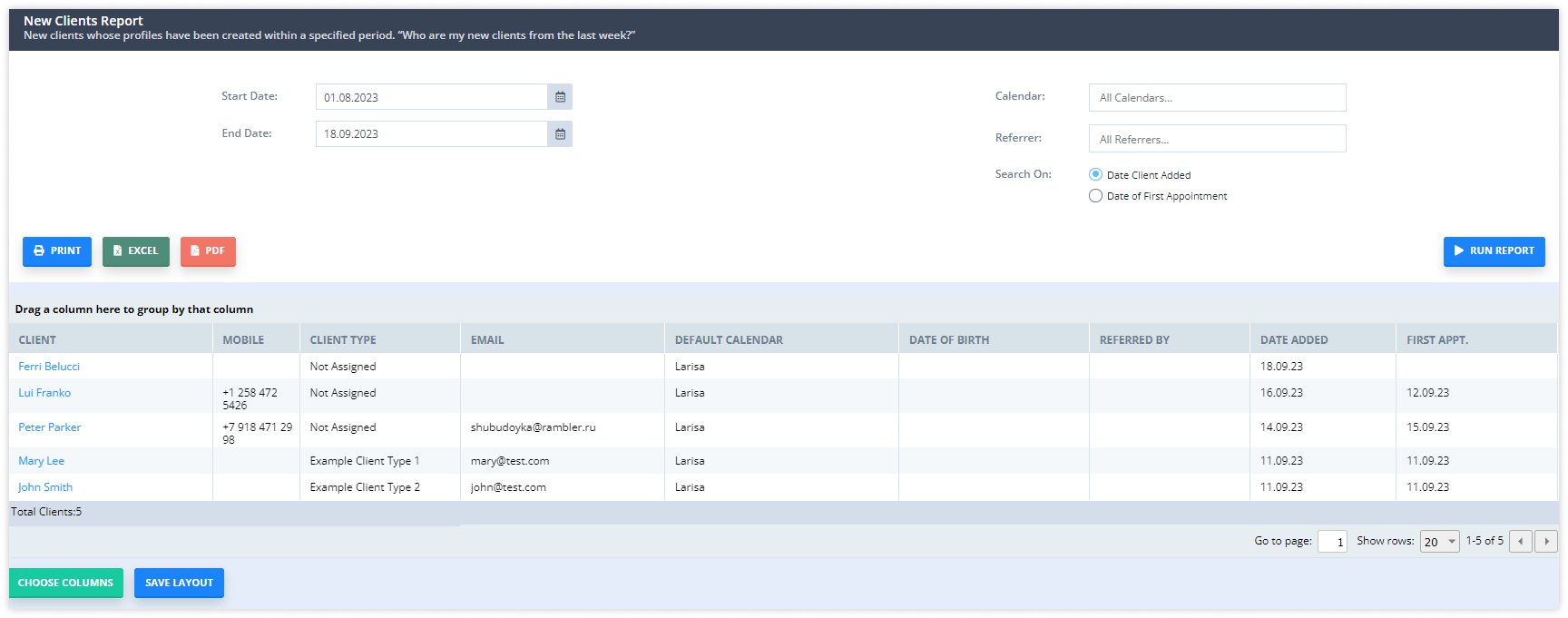The image size is (1568, 618).
Task: Focus the End Date input field
Action: coord(432,134)
